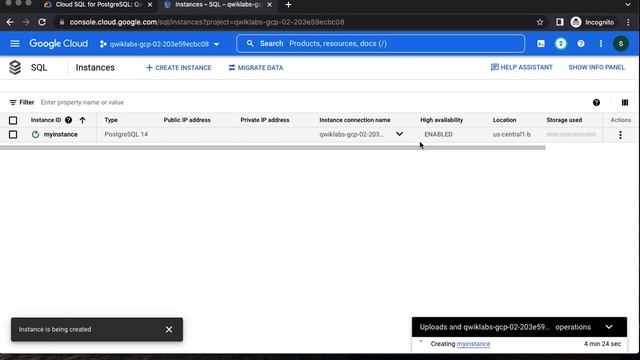
Task: Click the High availability column header
Action: point(442,120)
